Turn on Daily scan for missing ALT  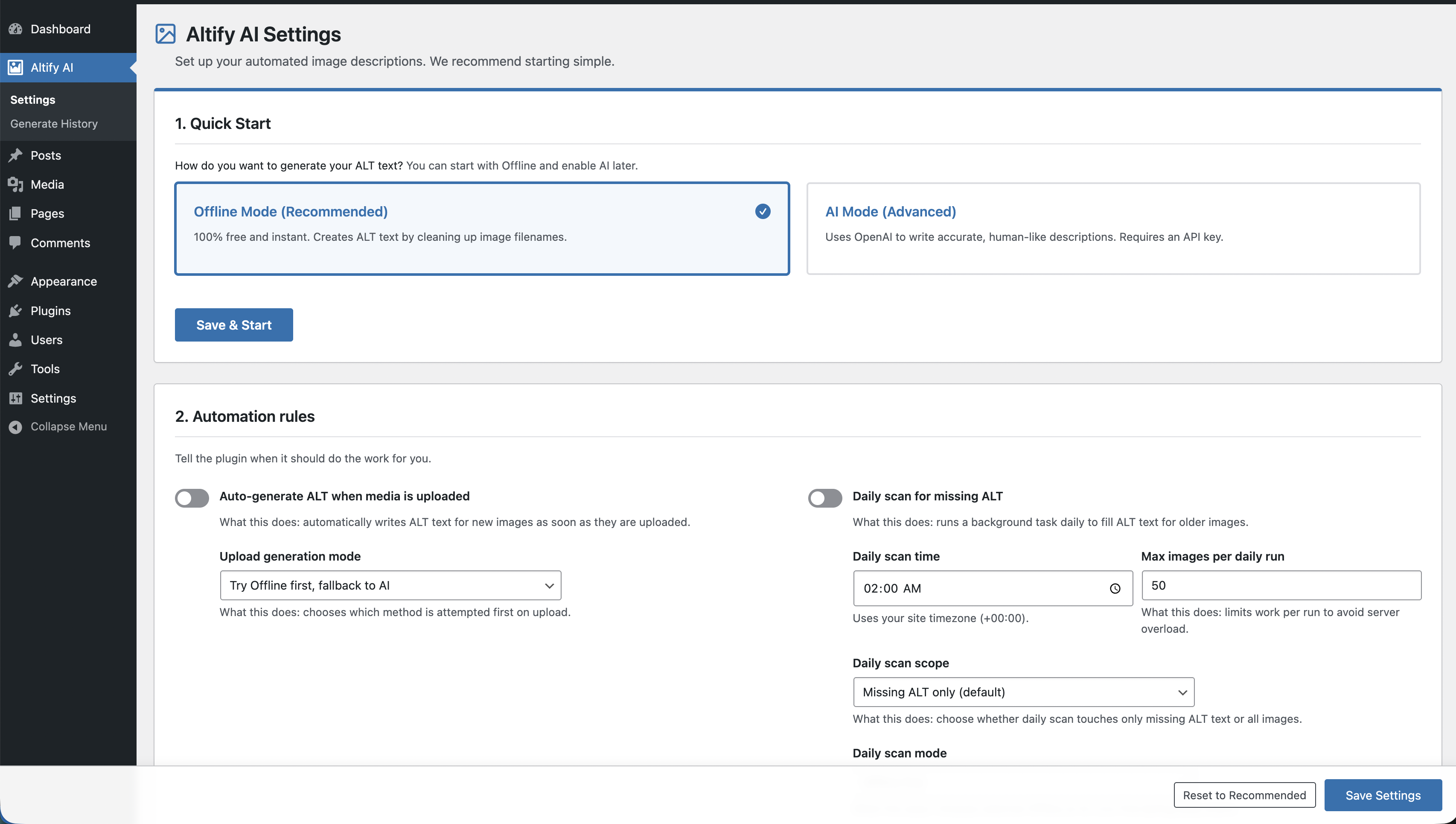point(825,498)
